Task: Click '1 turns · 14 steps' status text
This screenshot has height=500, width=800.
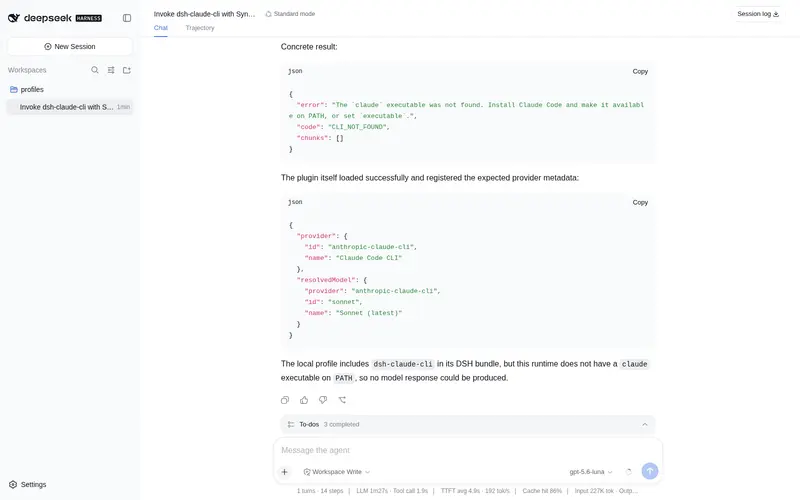Action: point(320,491)
